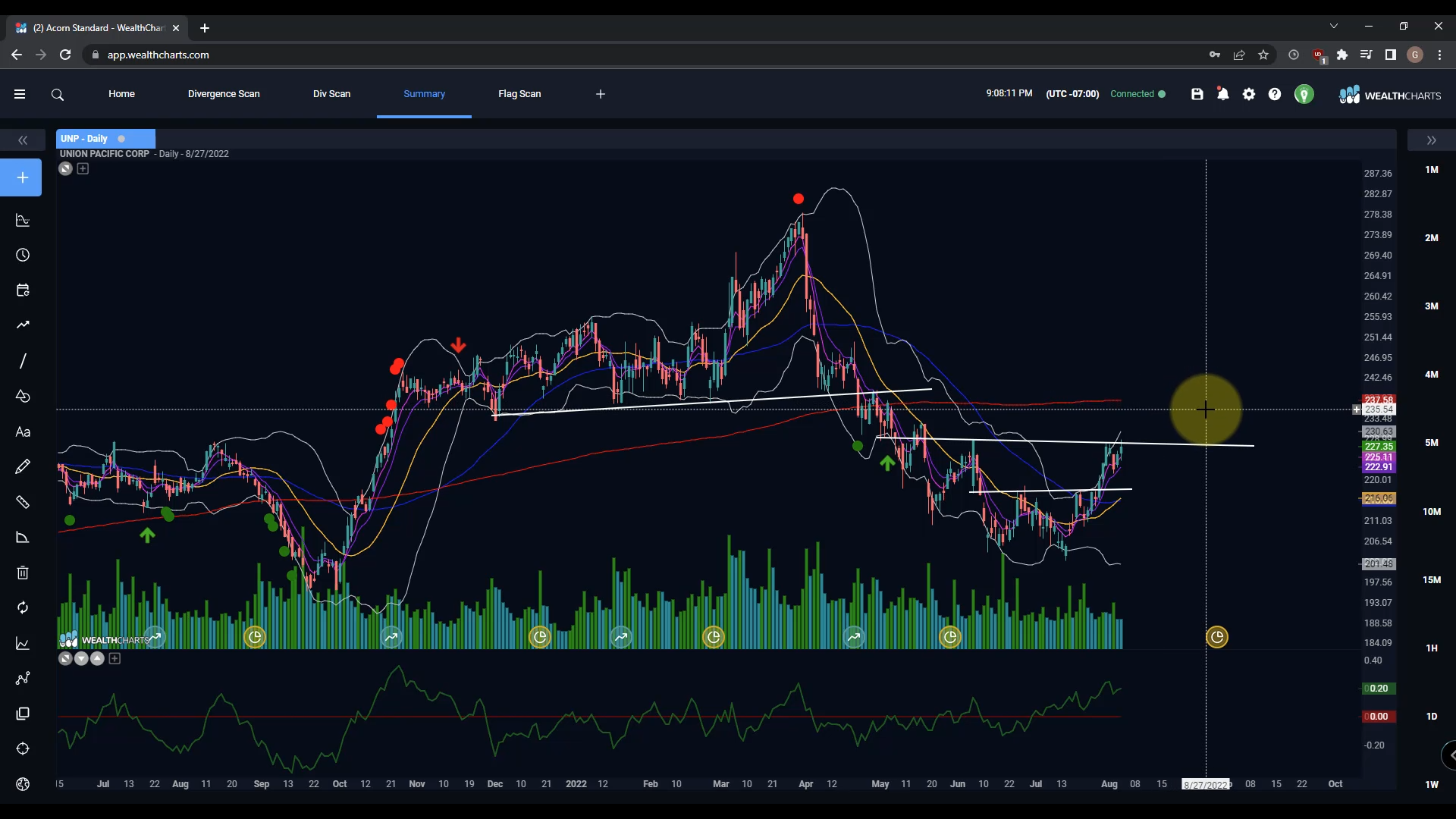The image size is (1456, 819).
Task: Bookmark this page with the star icon
Action: (x=1263, y=55)
